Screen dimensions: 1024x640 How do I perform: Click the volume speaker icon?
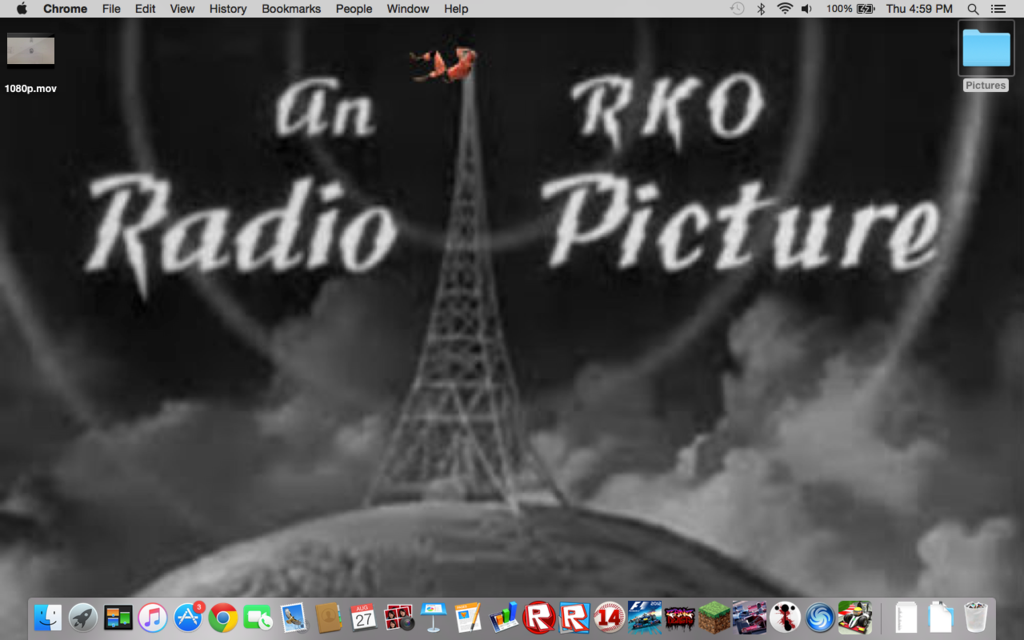[x=807, y=8]
